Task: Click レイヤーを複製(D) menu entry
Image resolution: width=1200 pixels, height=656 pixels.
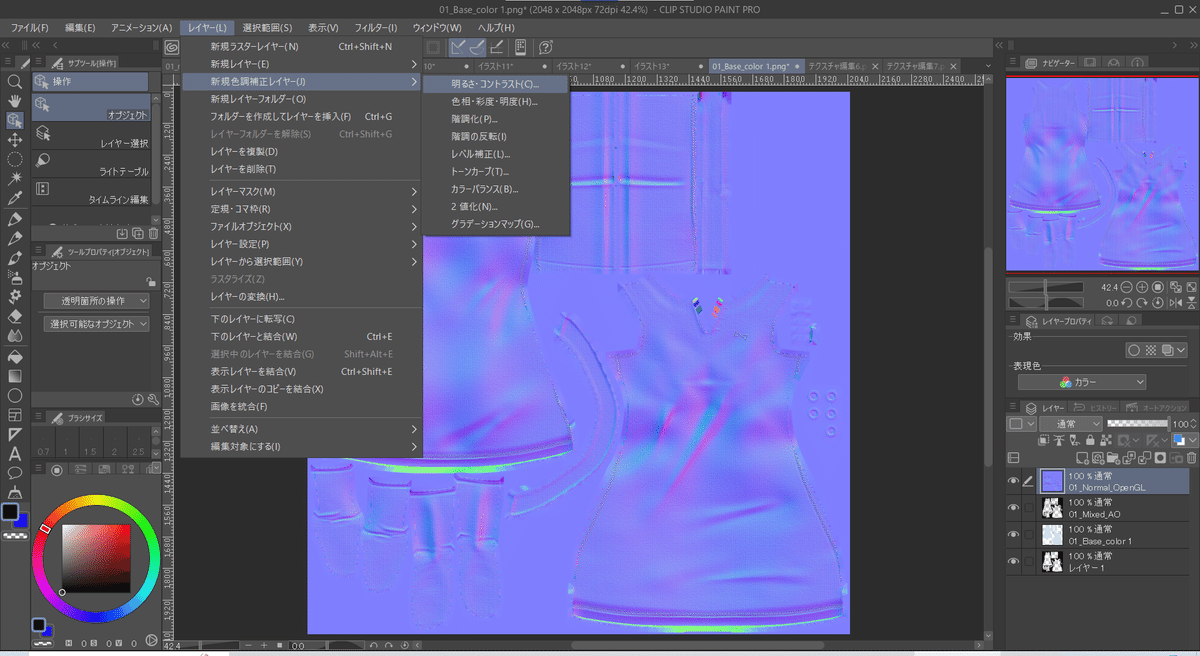Action: 302,151
